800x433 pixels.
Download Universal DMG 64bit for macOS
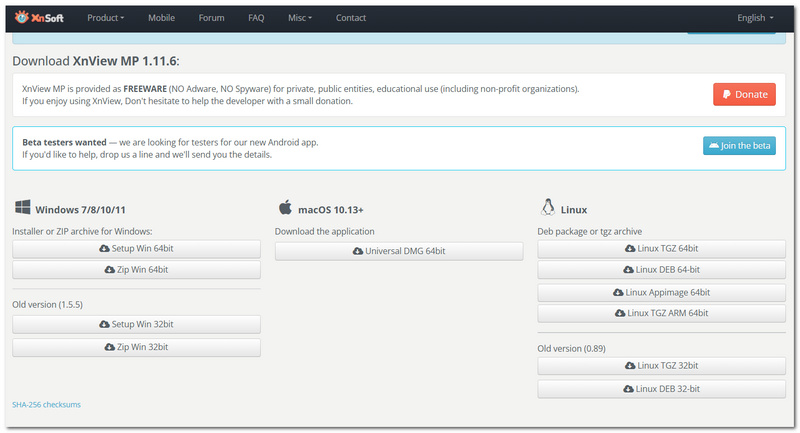(399, 251)
